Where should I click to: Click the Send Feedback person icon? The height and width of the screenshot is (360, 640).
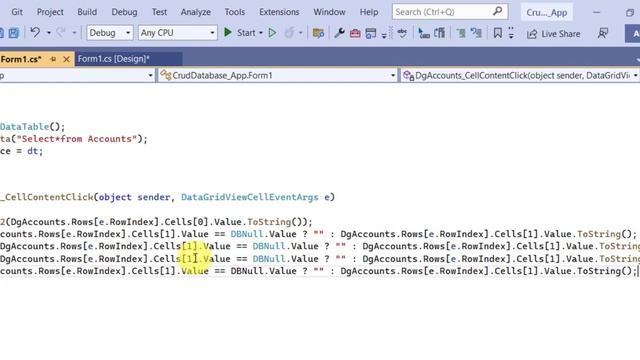coord(603,33)
